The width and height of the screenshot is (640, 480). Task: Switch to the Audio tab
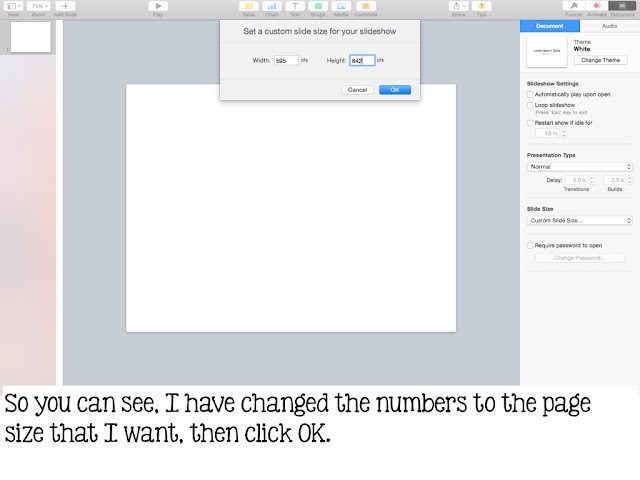(x=609, y=26)
